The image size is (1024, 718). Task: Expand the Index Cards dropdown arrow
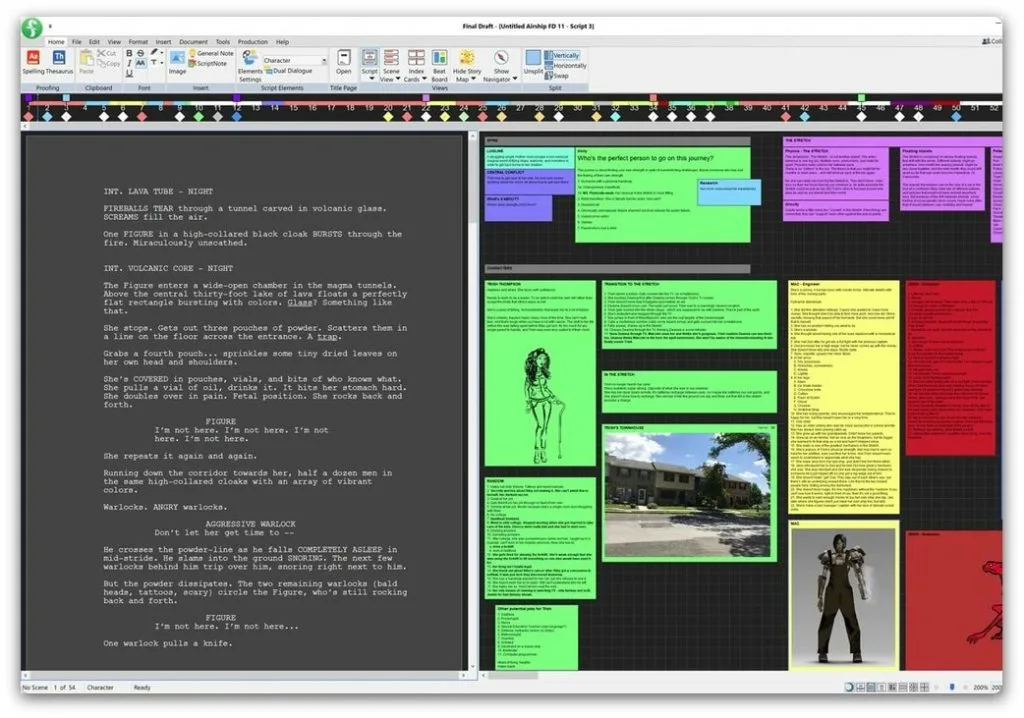coord(424,79)
